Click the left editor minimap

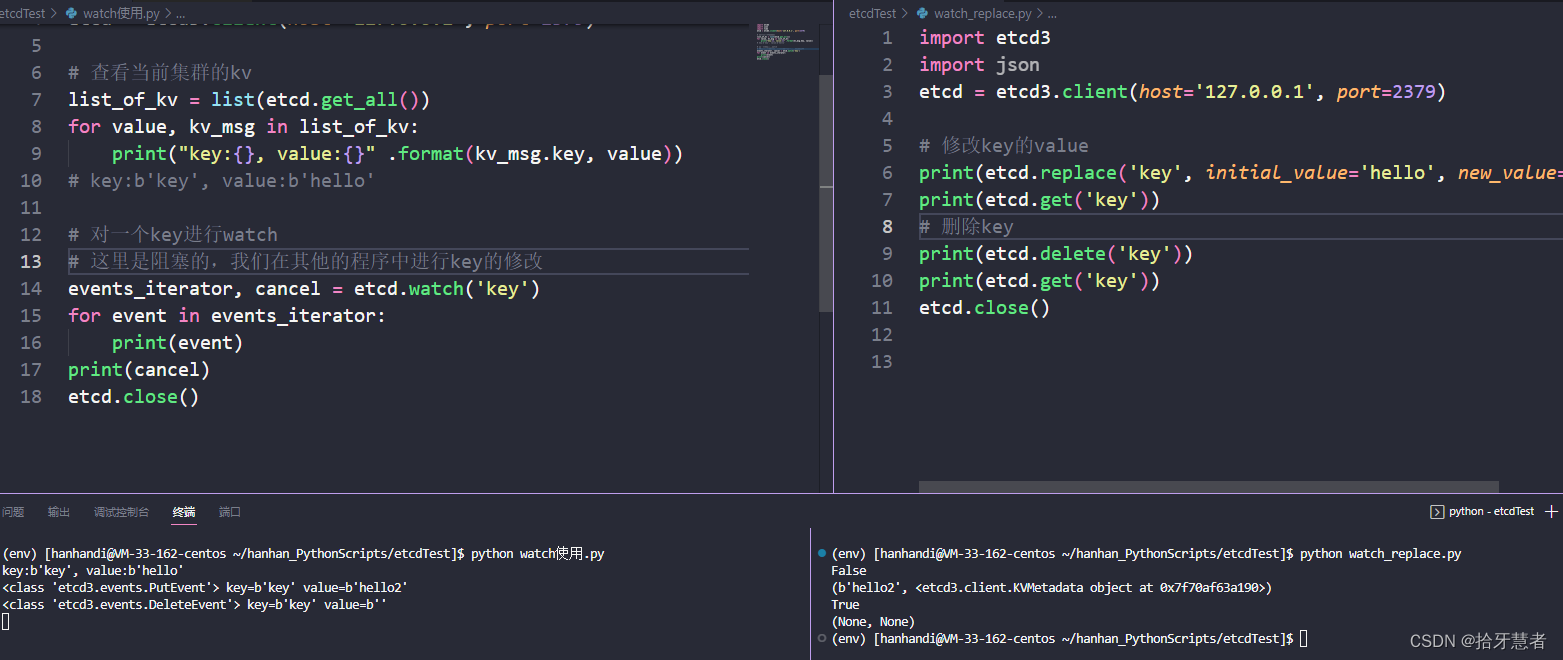[787, 40]
